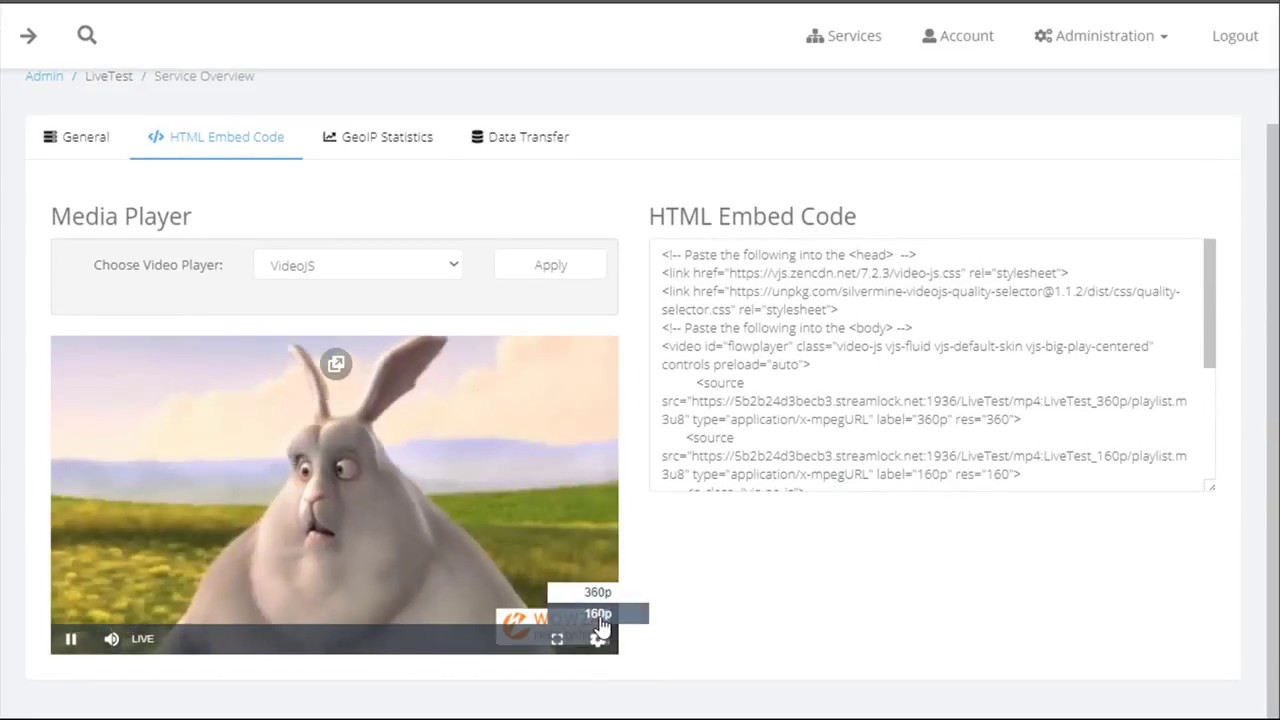Click picture-in-picture icon on video
The image size is (1280, 720).
tap(336, 364)
